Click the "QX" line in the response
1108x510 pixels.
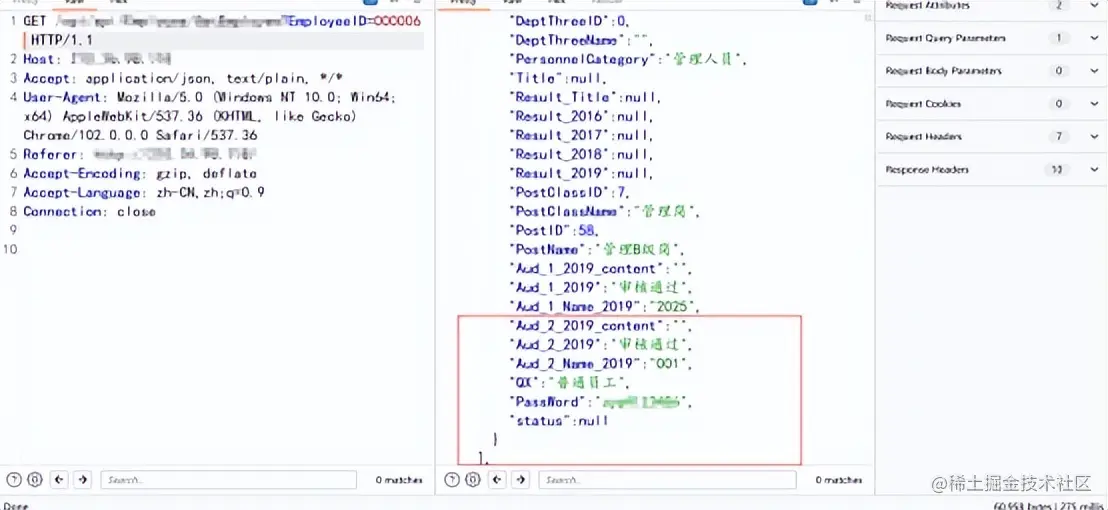[x=570, y=384]
